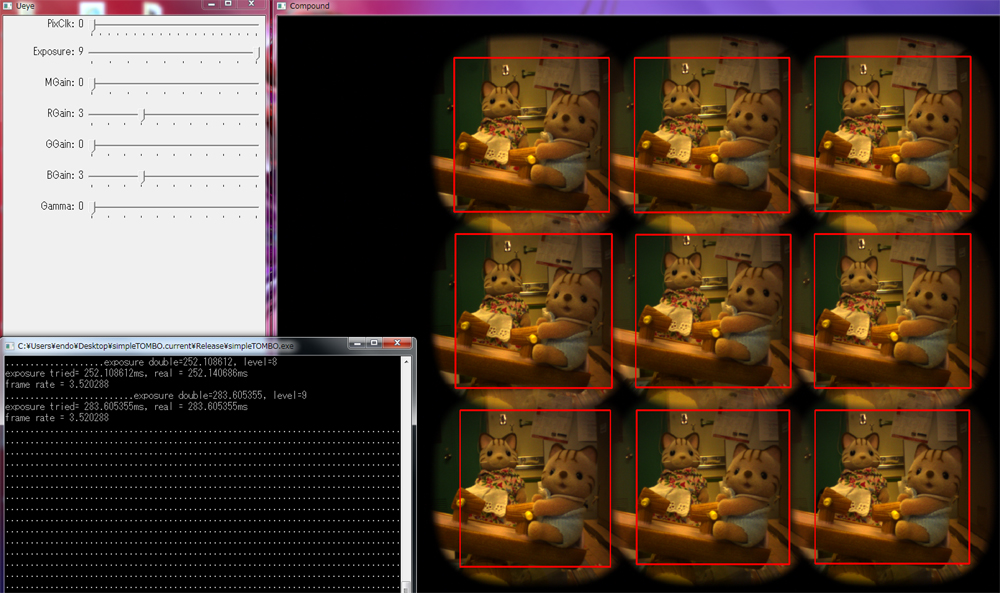1000x593 pixels.
Task: Click the simpleTOMBO.exe path in console title
Action: (x=156, y=346)
